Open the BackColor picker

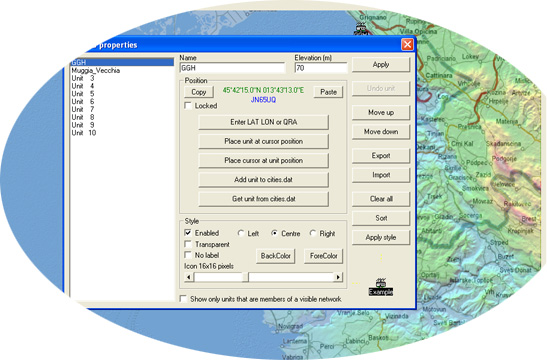pos(276,256)
